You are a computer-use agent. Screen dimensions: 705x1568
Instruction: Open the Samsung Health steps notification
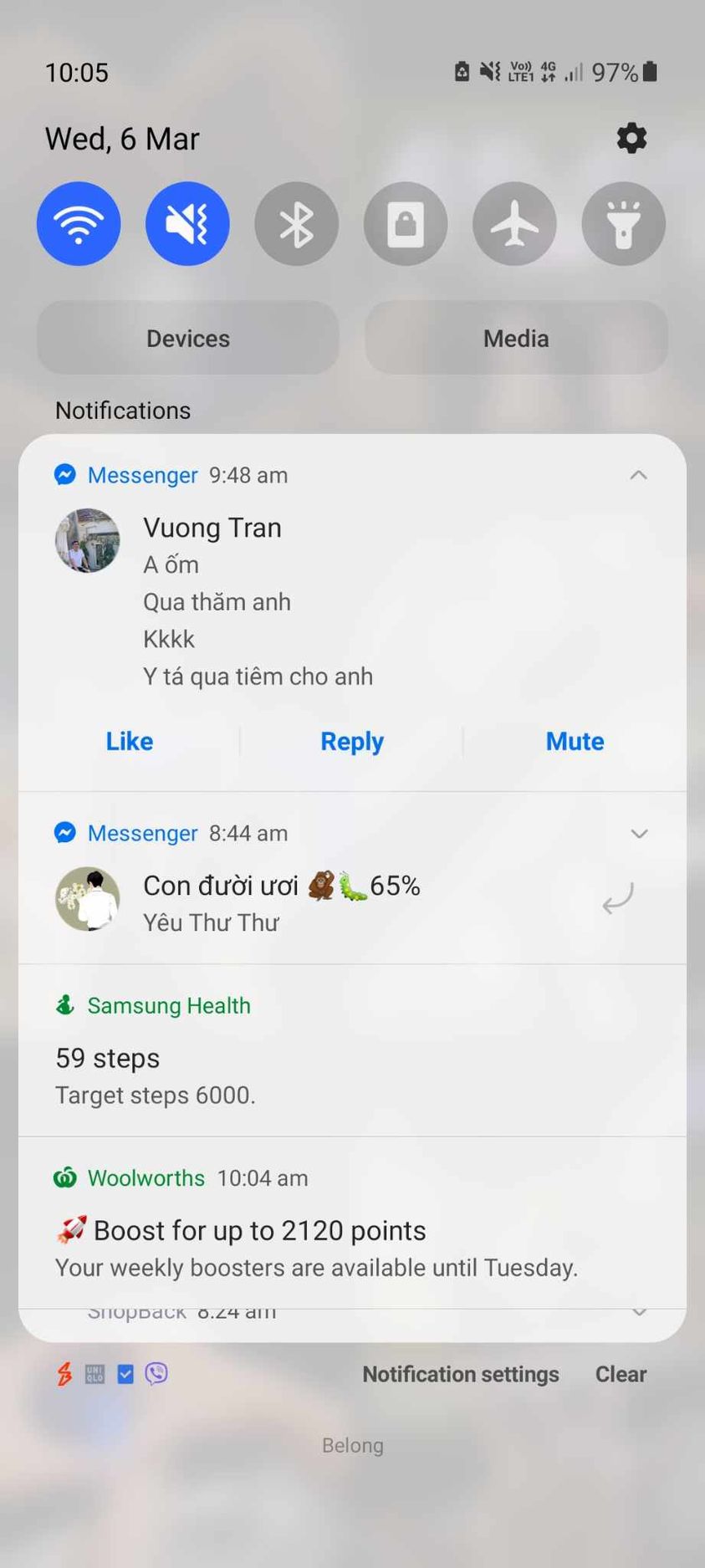(352, 1050)
